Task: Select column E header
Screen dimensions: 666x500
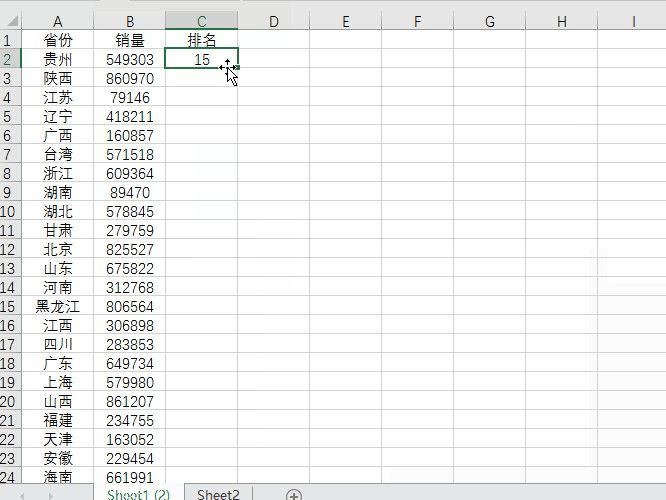Action: point(346,21)
